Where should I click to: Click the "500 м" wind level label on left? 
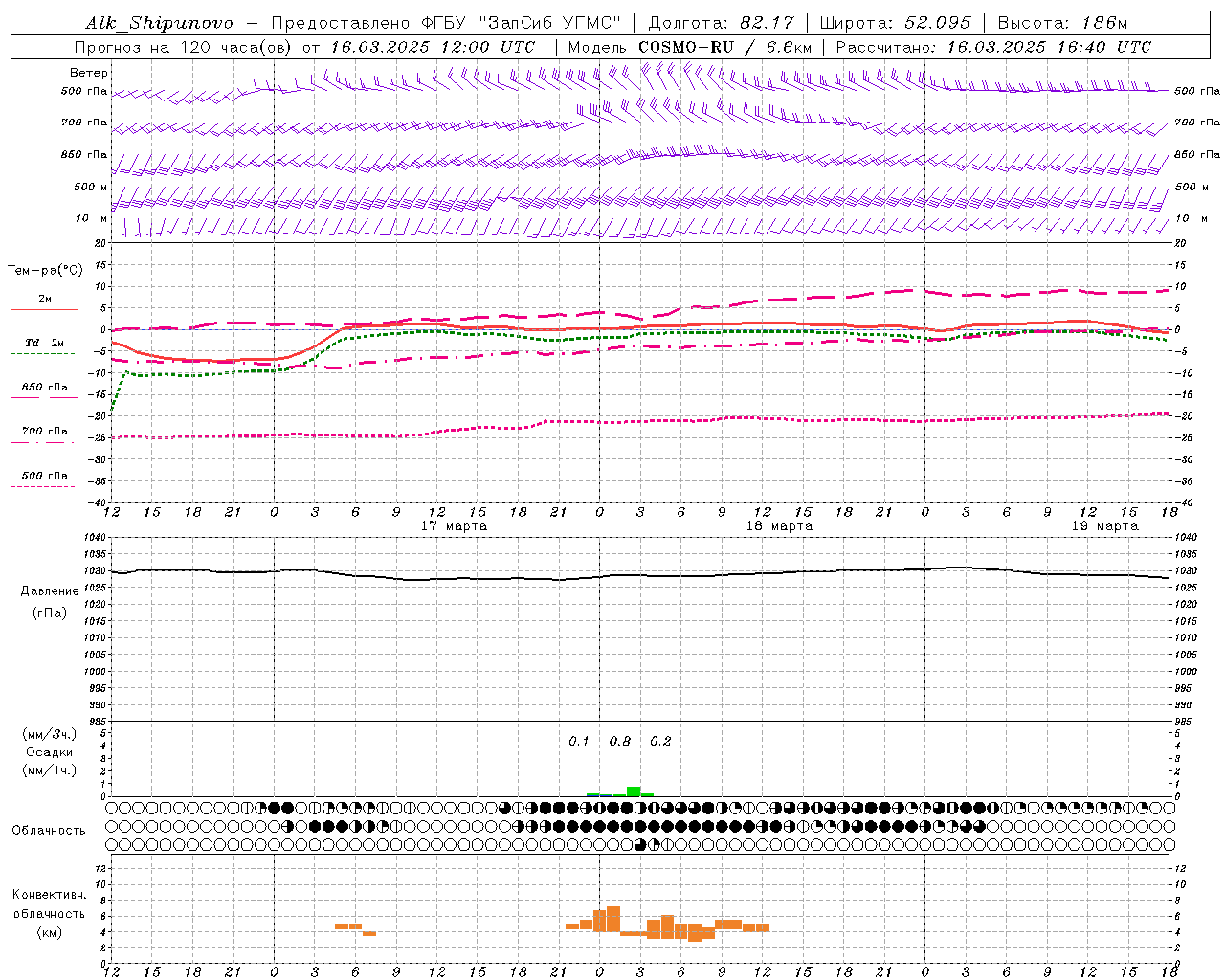pos(91,187)
